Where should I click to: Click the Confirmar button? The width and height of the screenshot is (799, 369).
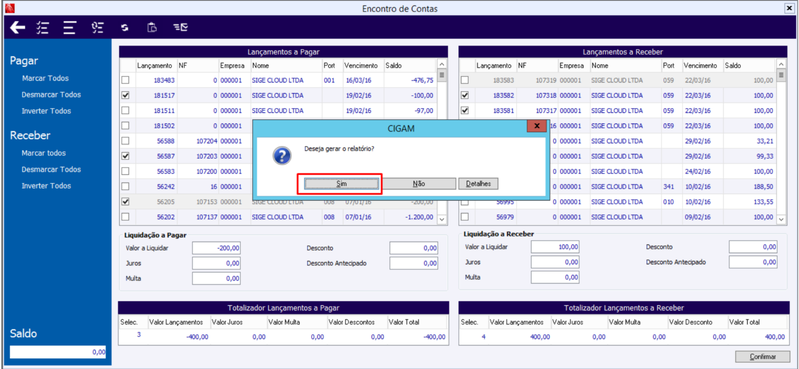coord(762,356)
